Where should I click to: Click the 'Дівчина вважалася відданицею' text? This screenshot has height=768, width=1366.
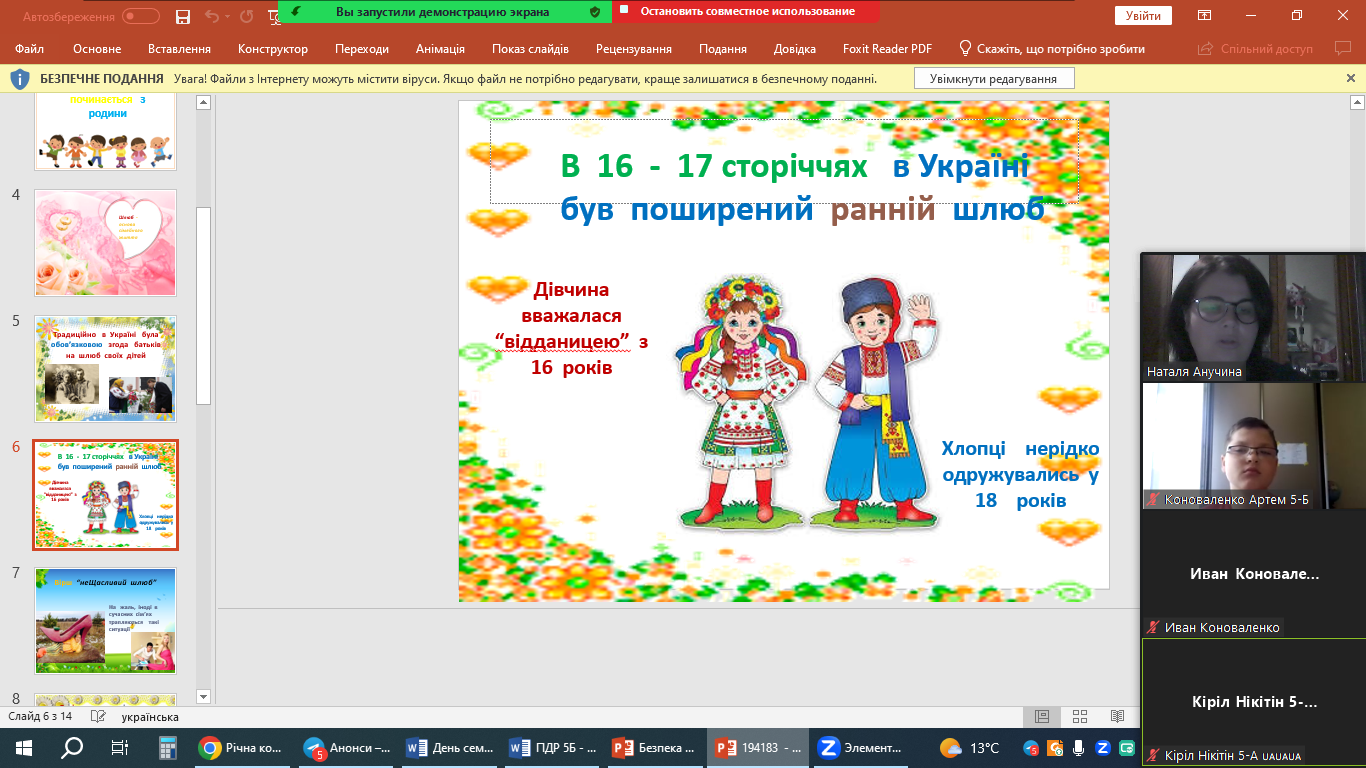click(x=571, y=328)
